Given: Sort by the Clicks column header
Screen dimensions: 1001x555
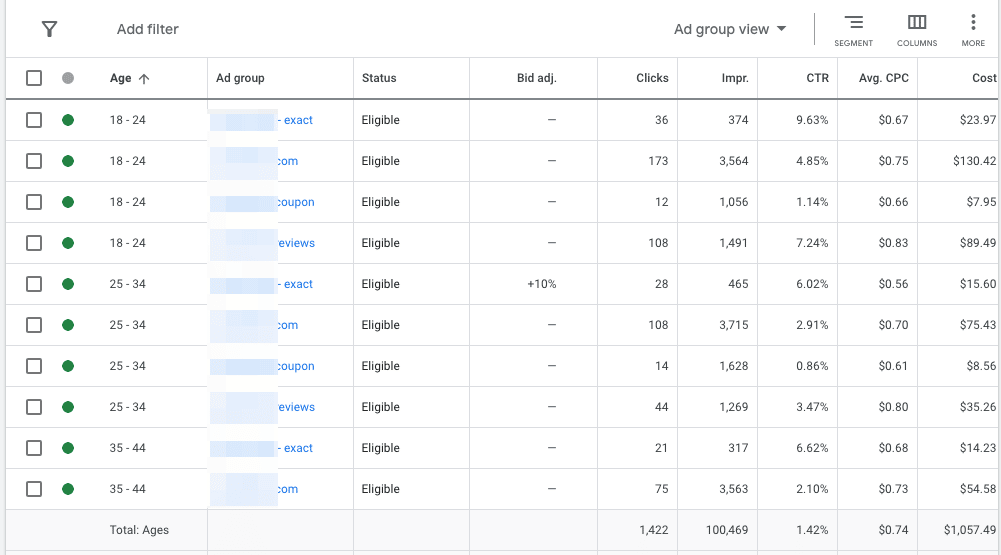Looking at the screenshot, I should coord(652,78).
